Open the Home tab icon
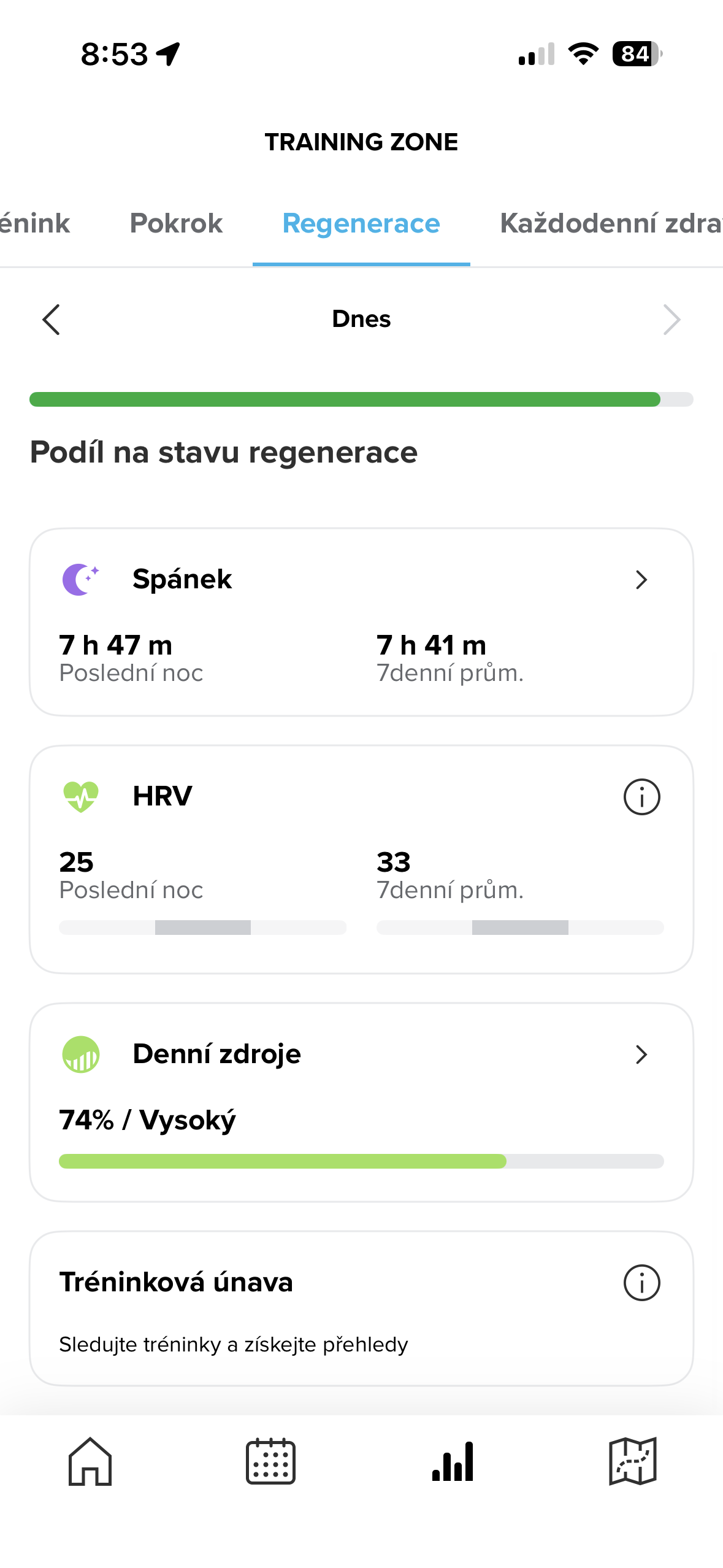Image resolution: width=723 pixels, height=1568 pixels. (x=90, y=1461)
